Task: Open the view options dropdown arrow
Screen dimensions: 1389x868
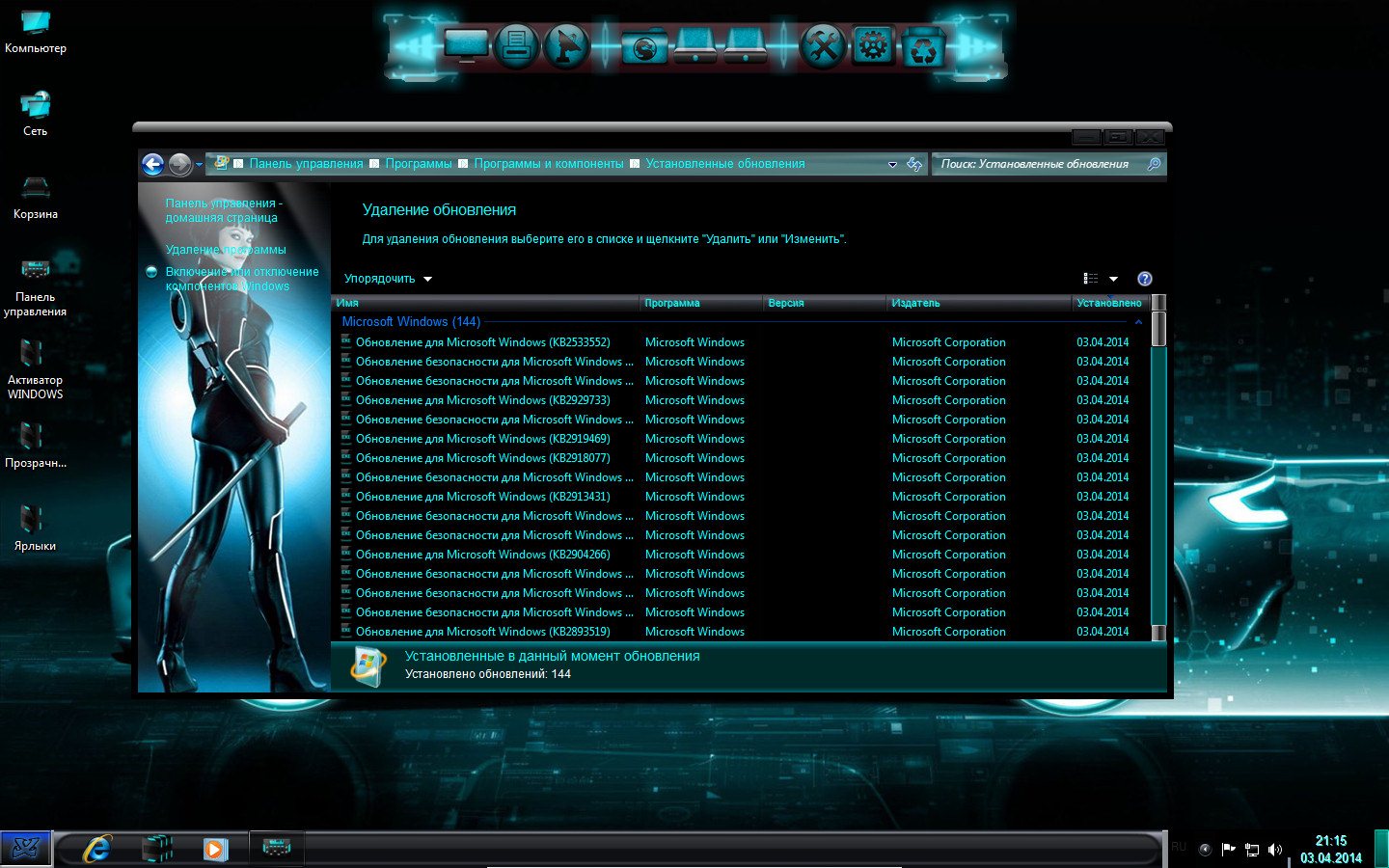Action: [x=1113, y=279]
